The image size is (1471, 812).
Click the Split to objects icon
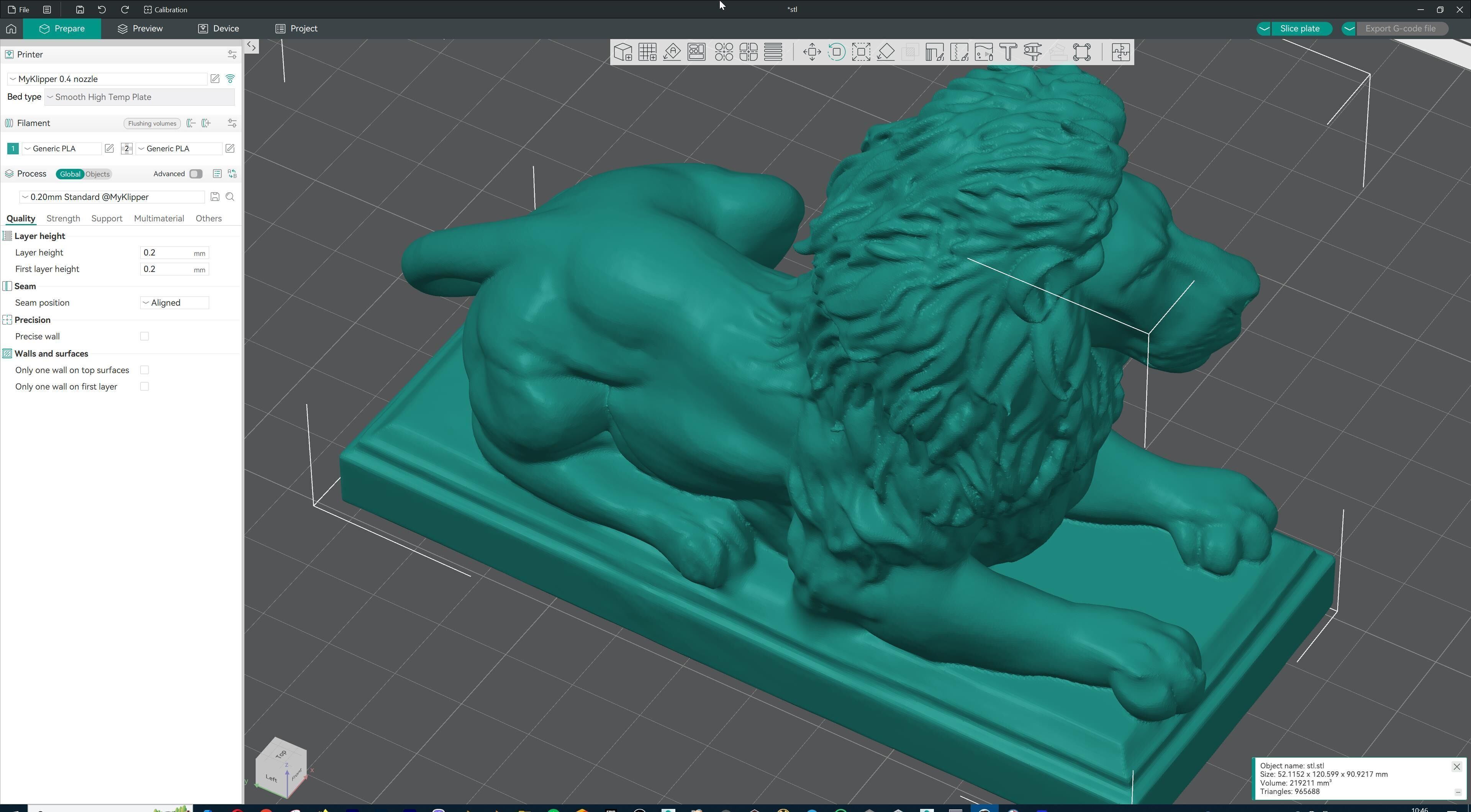[x=724, y=52]
